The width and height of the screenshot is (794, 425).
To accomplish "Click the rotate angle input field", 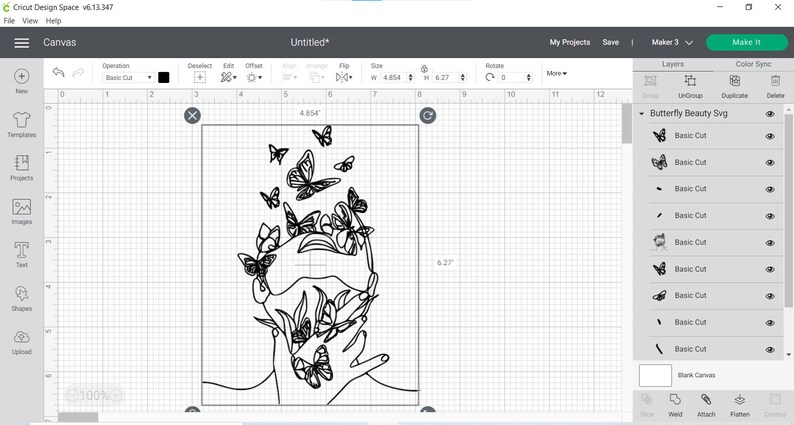I will pos(511,78).
